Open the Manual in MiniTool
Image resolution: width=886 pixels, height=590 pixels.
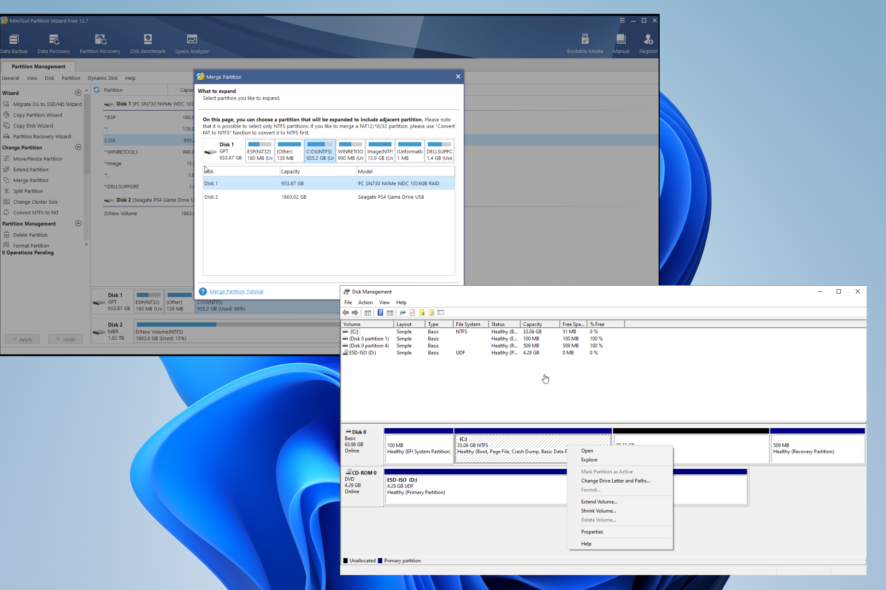[x=621, y=44]
